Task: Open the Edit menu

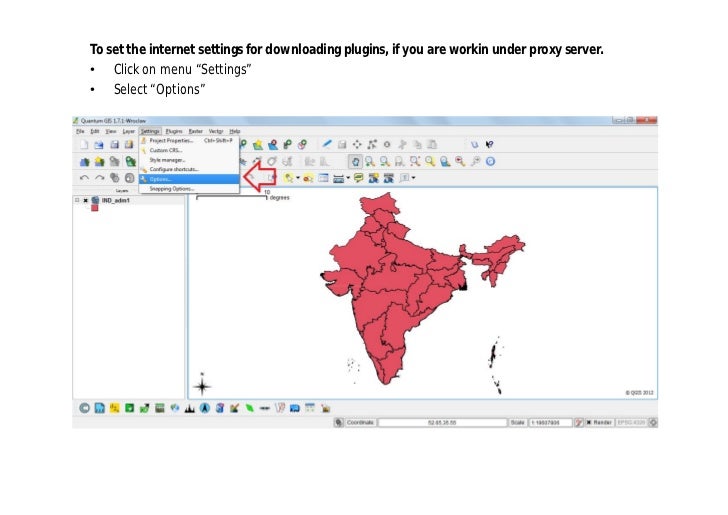Action: (95, 131)
